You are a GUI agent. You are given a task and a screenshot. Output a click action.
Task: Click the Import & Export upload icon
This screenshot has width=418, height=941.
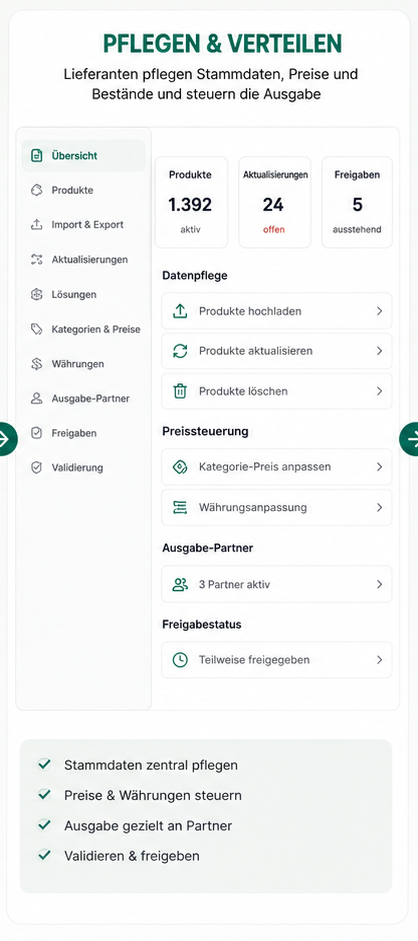coord(37,225)
